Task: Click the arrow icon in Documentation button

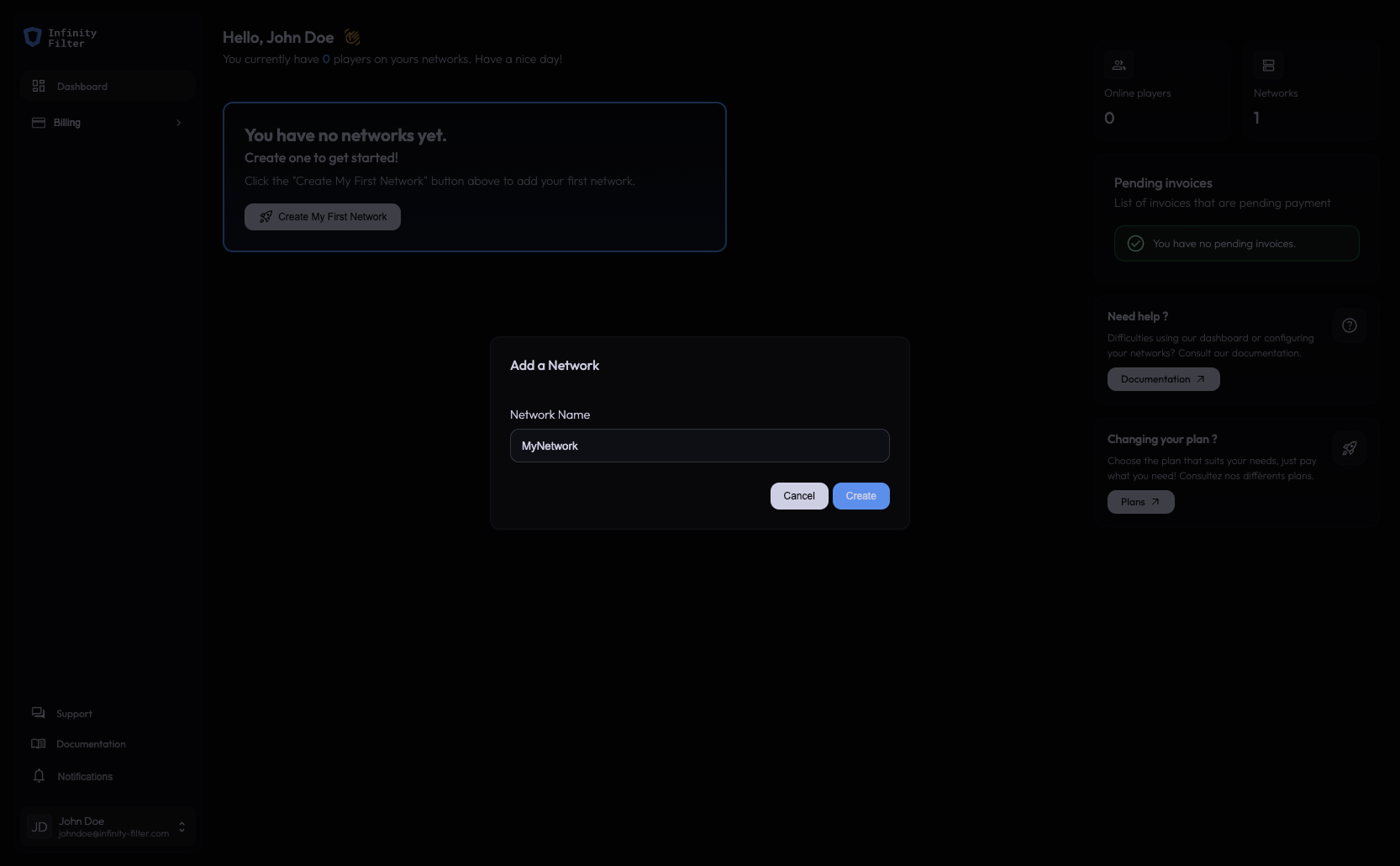Action: (x=1201, y=379)
